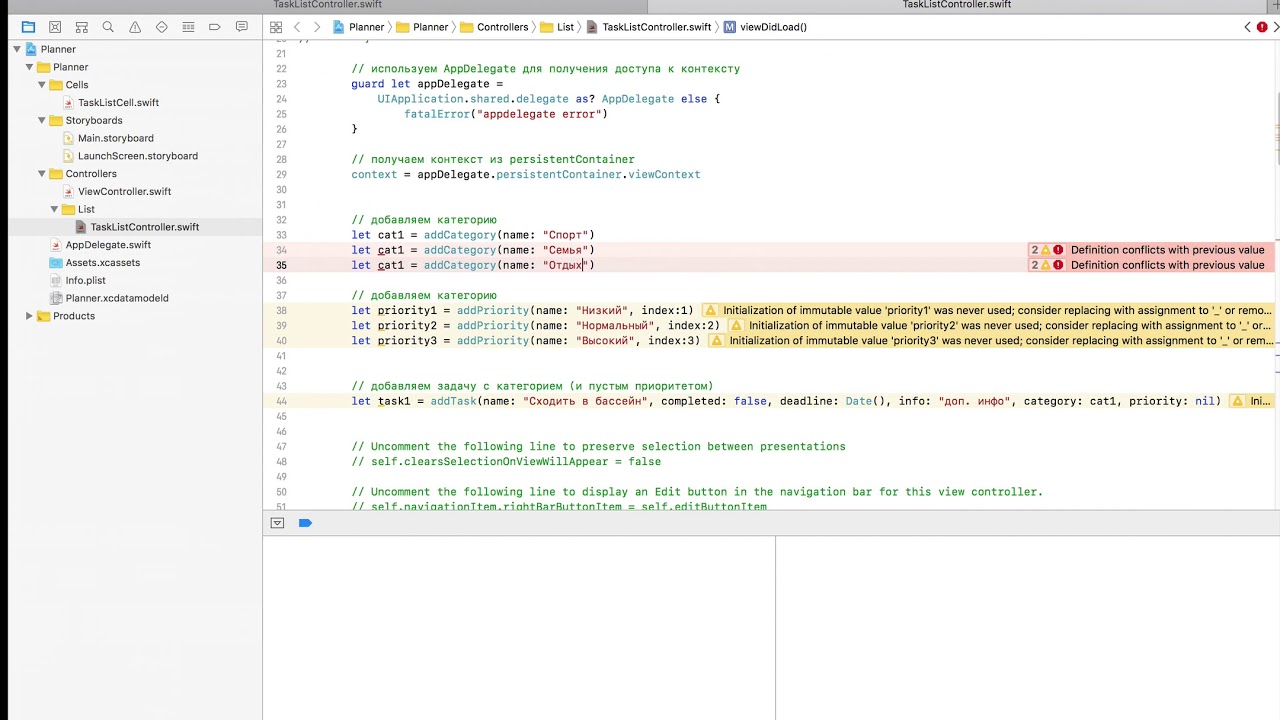Show the Debug navigator
Screen dimensions: 1280x720
coord(188,27)
